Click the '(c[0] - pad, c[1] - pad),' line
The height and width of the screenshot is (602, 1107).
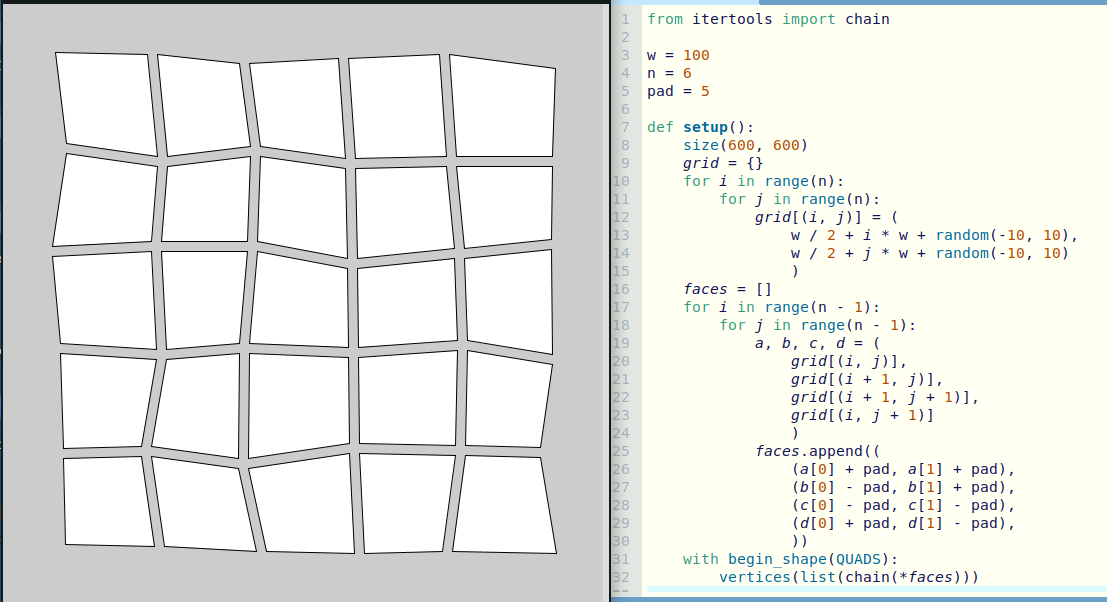903,505
